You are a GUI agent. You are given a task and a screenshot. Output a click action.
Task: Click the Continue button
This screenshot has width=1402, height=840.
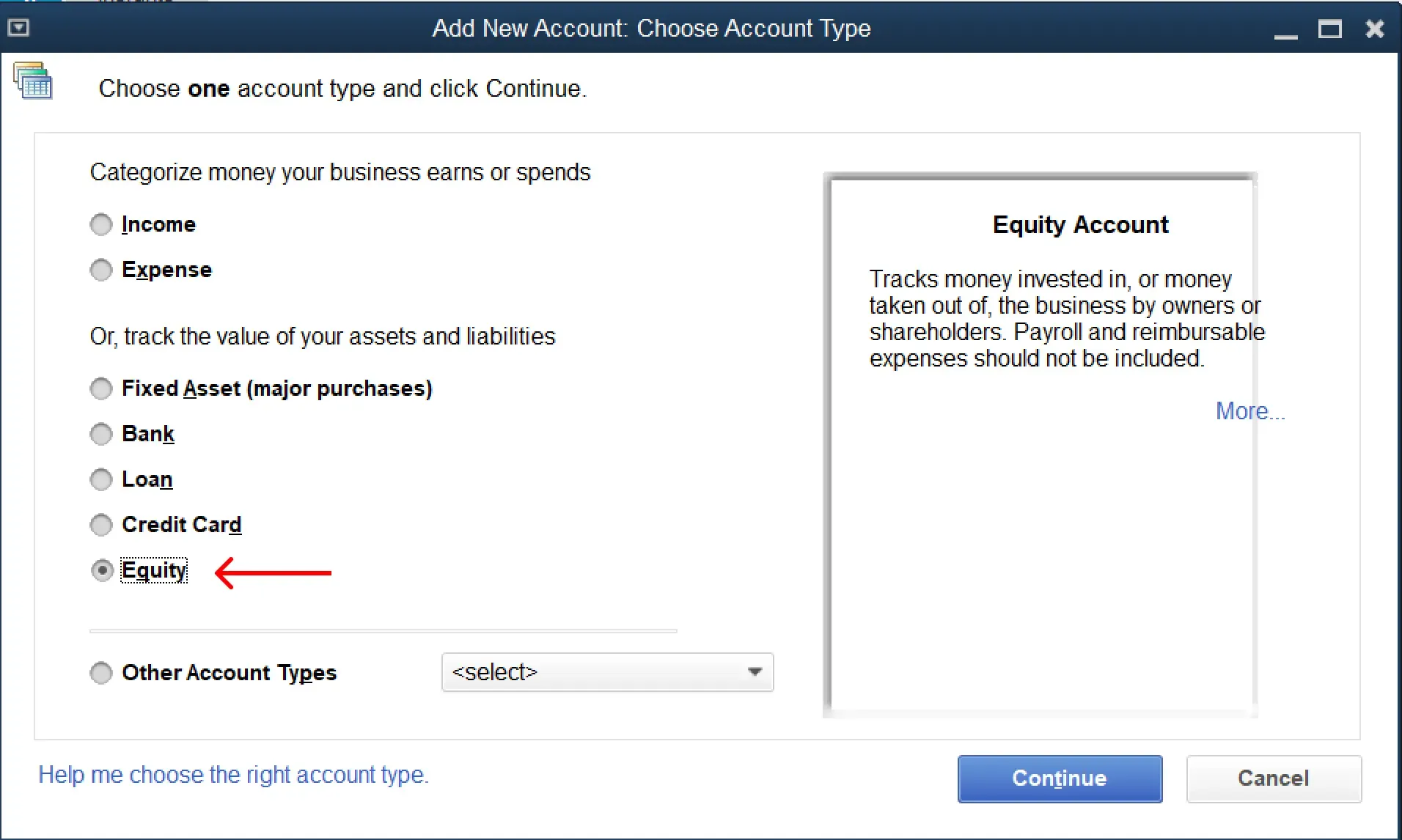1060,778
